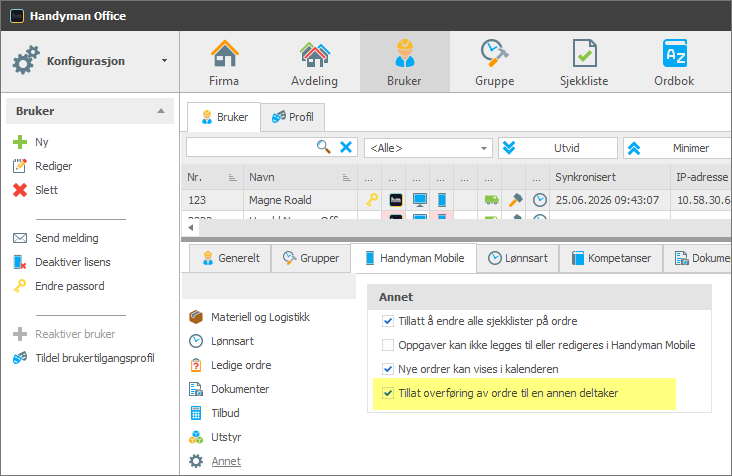Image resolution: width=732 pixels, height=476 pixels.
Task: Click the monitor icon in Magne Roald row
Action: (x=420, y=200)
